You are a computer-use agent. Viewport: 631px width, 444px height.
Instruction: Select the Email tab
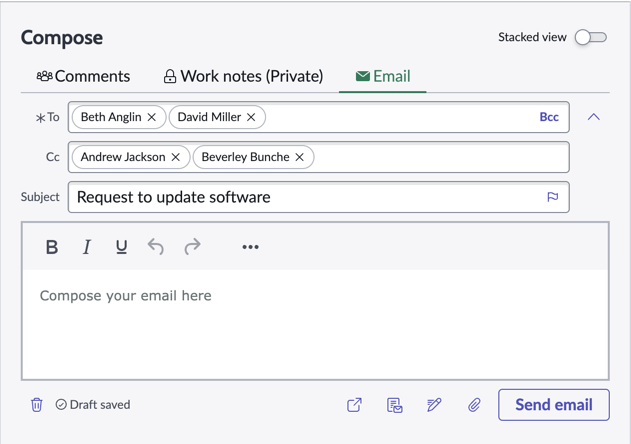[x=383, y=76]
